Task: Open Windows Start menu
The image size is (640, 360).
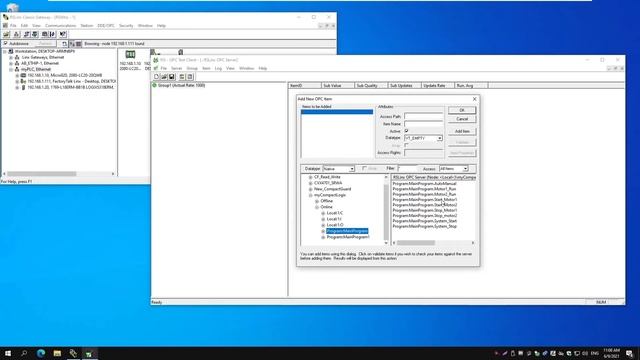Action: [x=8, y=353]
